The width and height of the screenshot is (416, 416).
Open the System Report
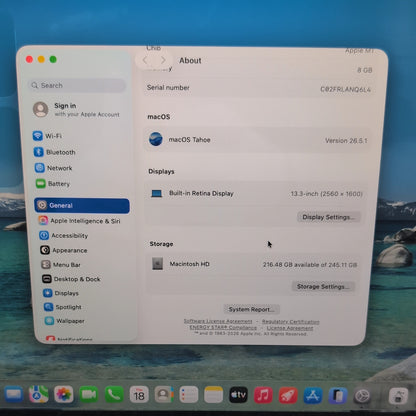(x=251, y=309)
